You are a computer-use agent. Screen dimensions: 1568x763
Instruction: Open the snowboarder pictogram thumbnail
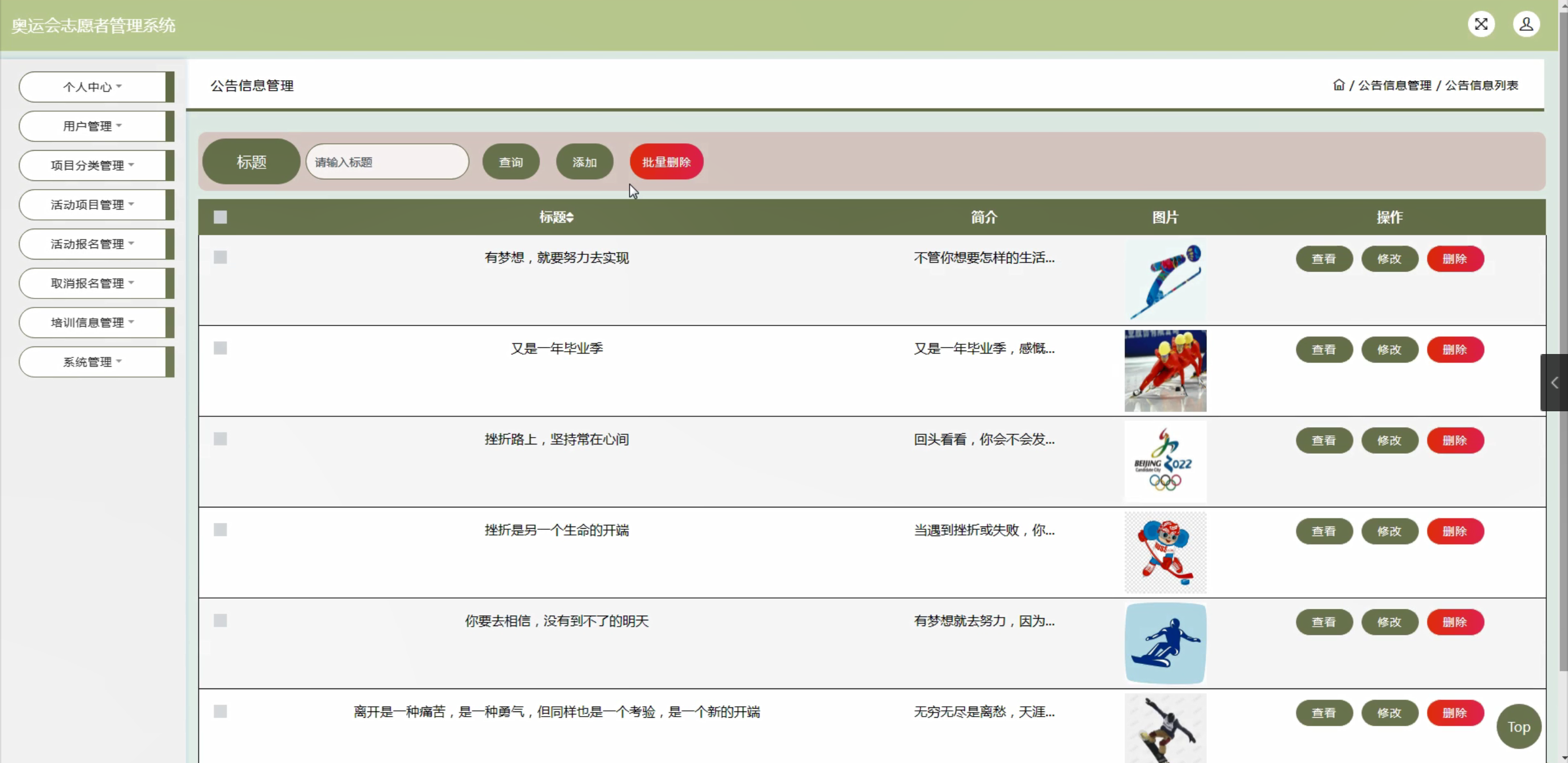[x=1165, y=643]
